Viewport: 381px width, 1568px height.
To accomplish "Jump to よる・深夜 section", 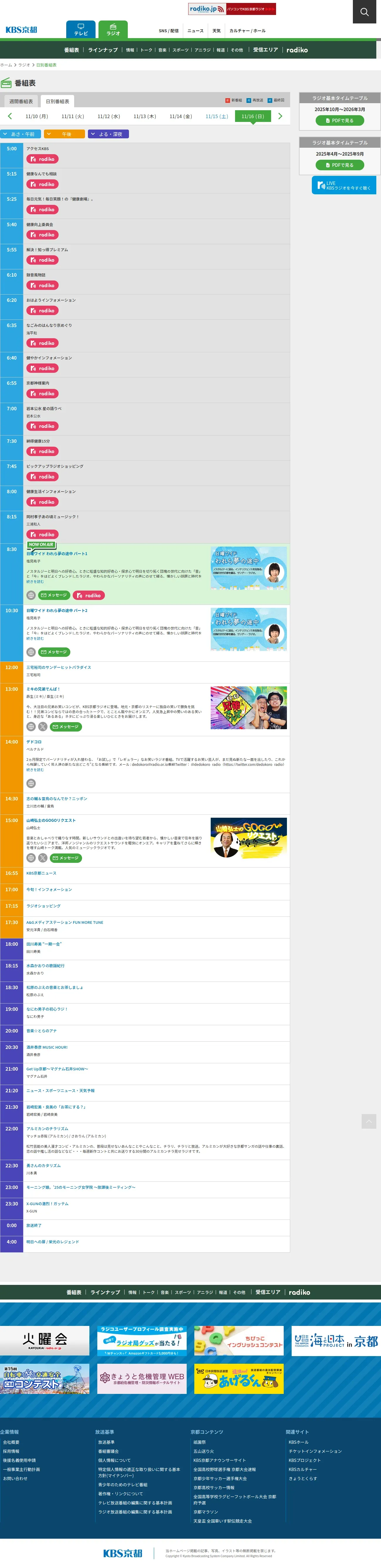I will pos(108,134).
